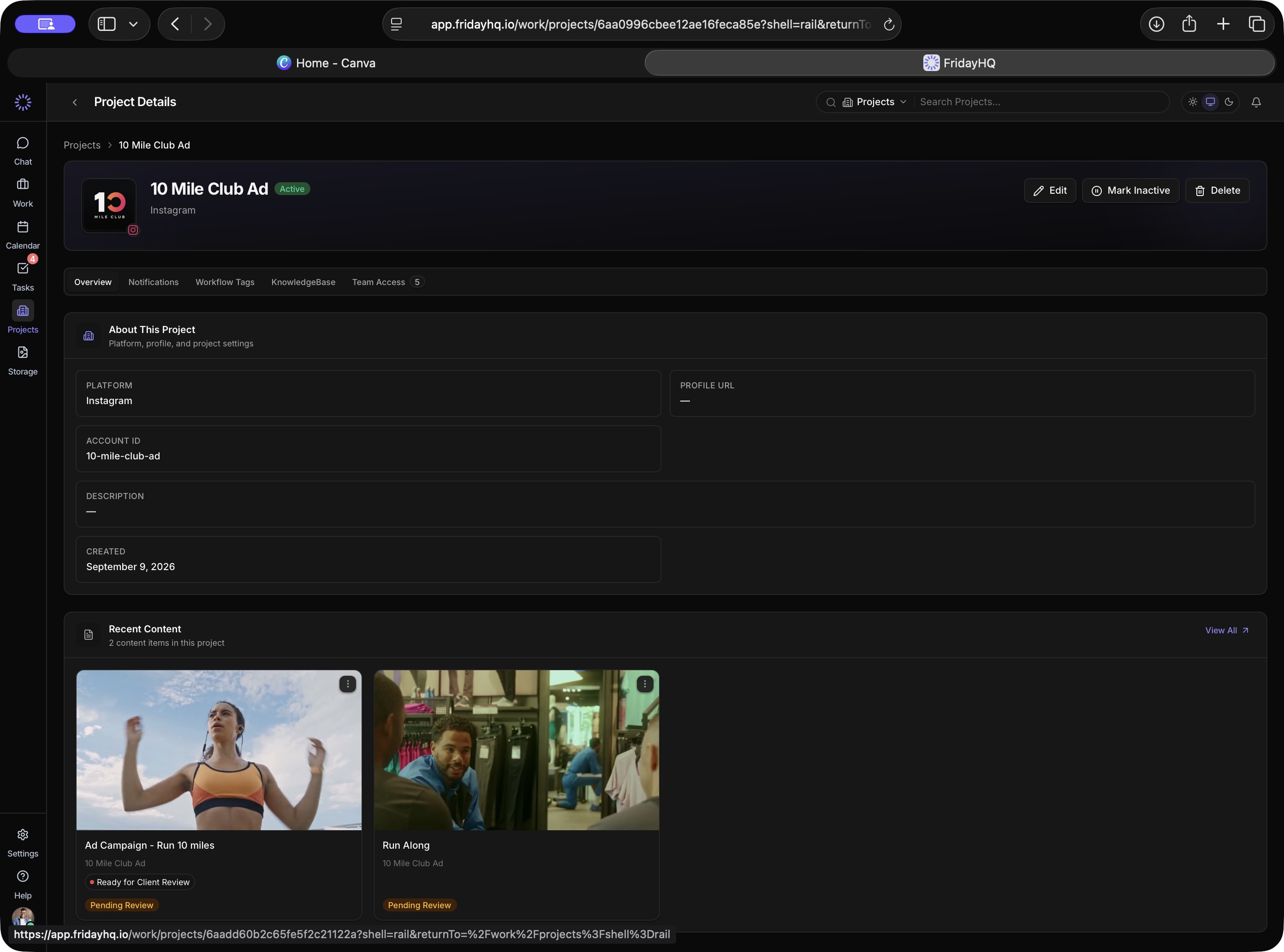Open Calendar from the sidebar
Viewport: 1284px width, 952px height.
(23, 235)
